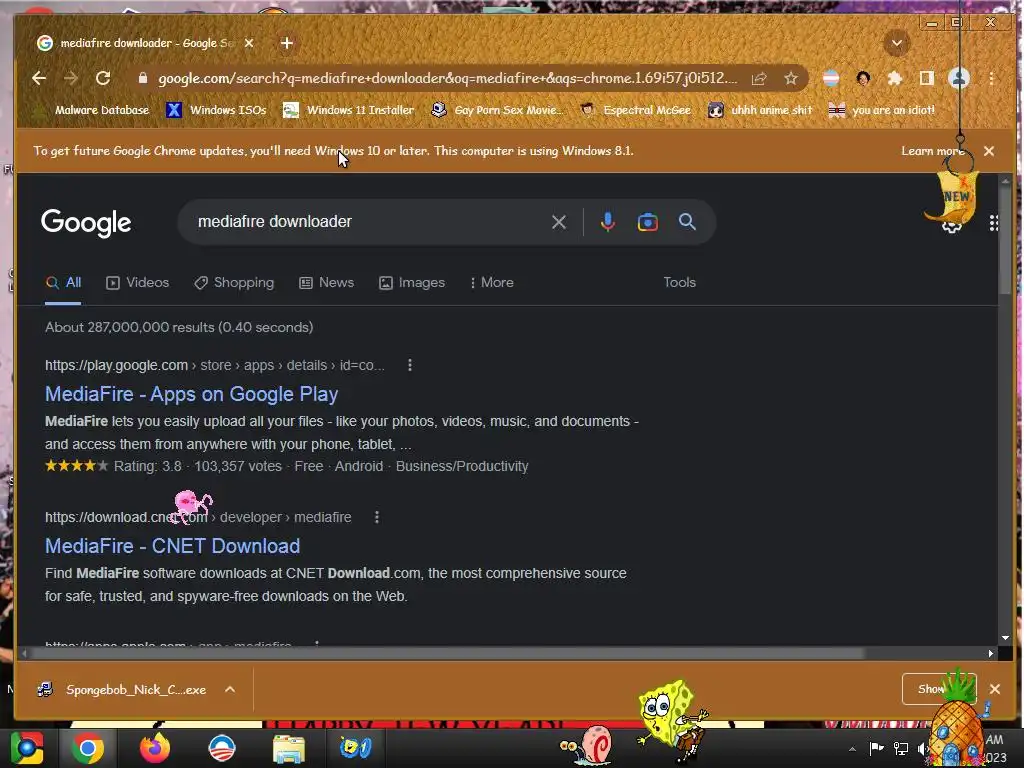This screenshot has height=768, width=1024.
Task: Close the downloads shelf
Action: [x=995, y=689]
